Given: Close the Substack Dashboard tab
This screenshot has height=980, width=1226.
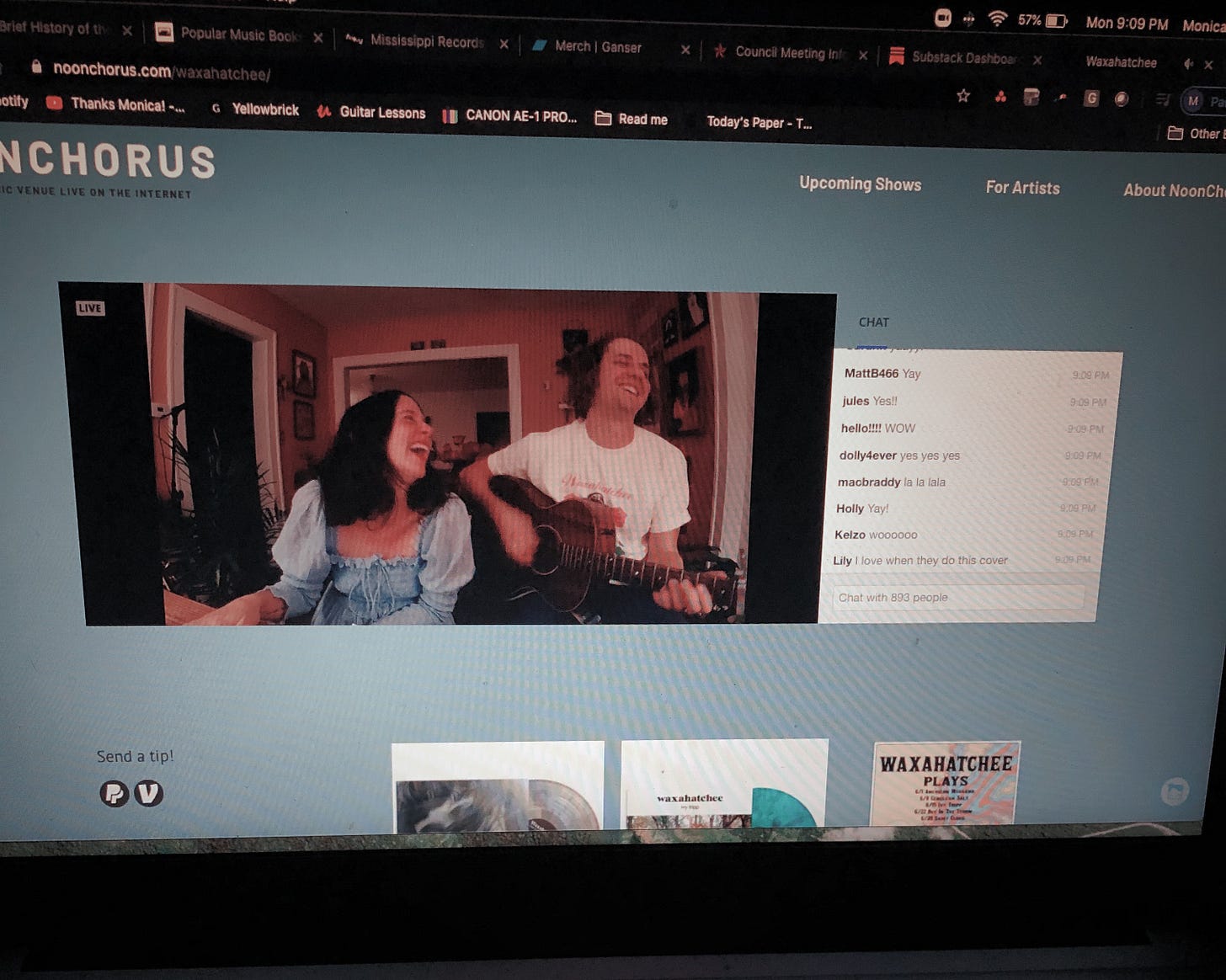Looking at the screenshot, I should point(1037,60).
